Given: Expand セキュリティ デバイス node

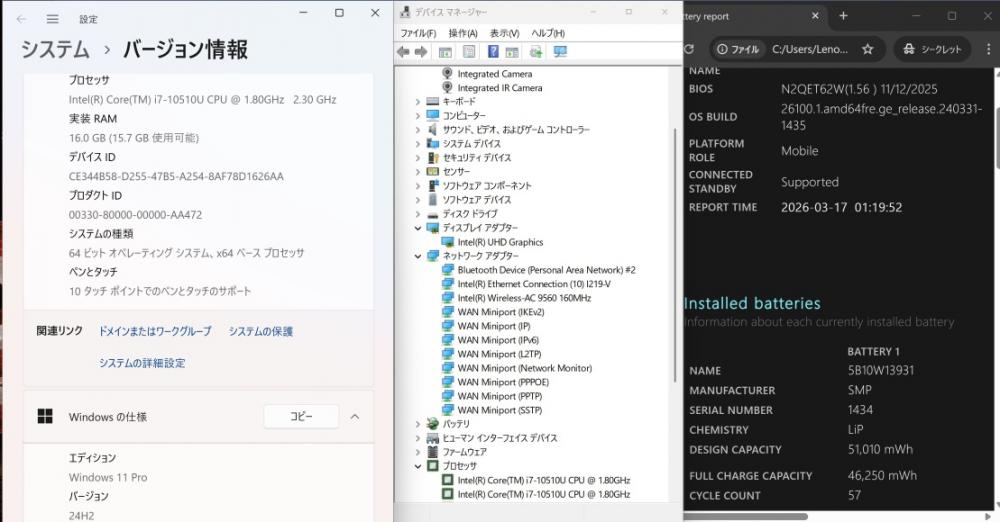Looking at the screenshot, I should point(418,158).
